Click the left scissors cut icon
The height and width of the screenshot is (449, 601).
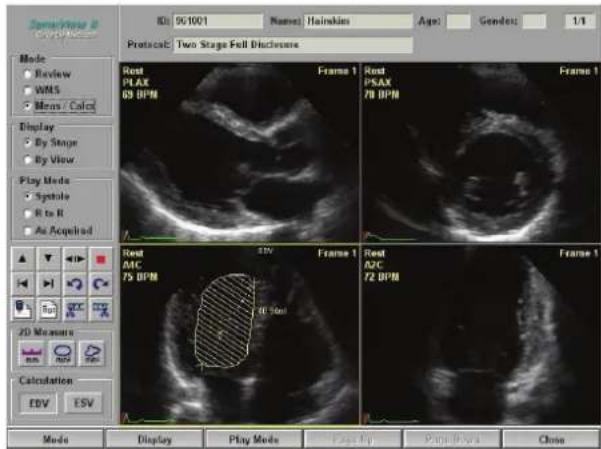click(75, 309)
